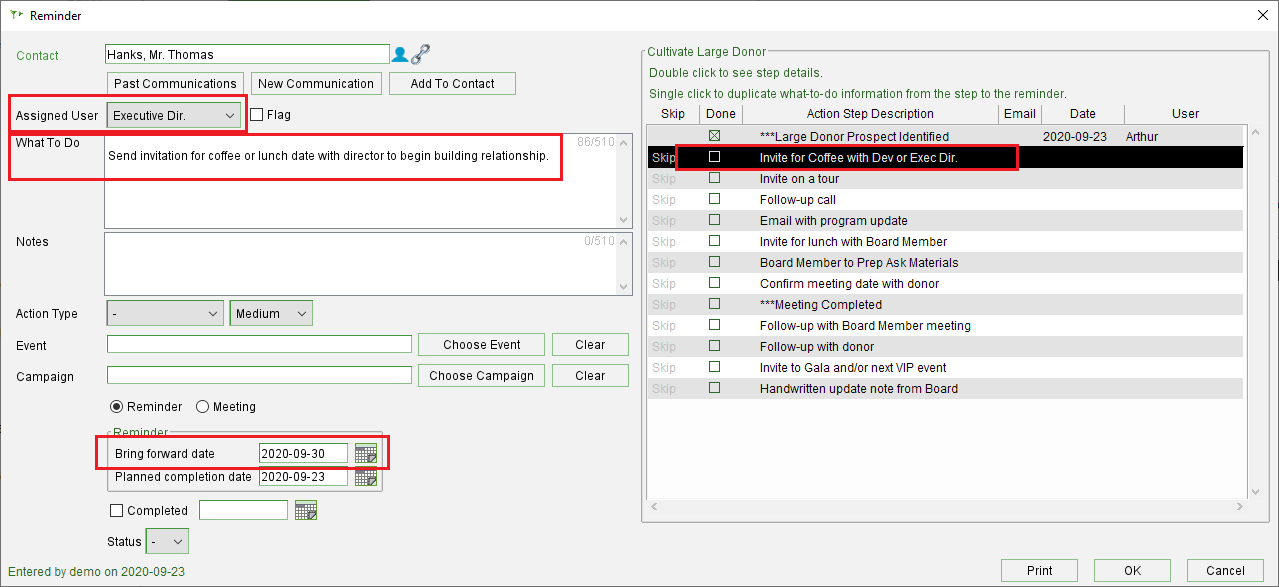Tick Done for Invite on a tour
This screenshot has height=587, width=1279.
714,178
